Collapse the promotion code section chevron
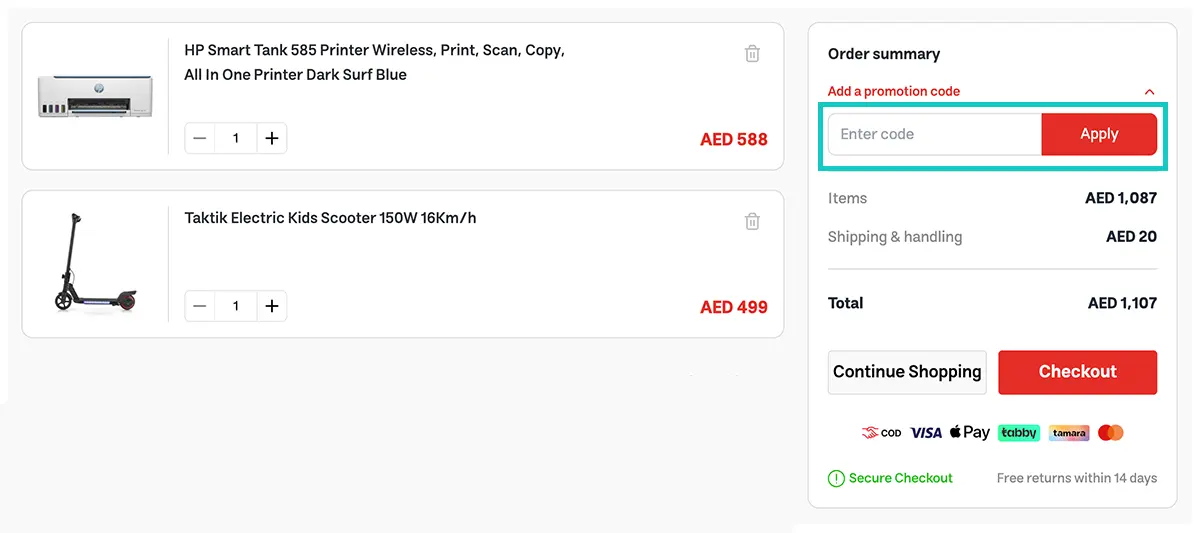Viewport: 1200px width, 533px height. [x=1149, y=91]
